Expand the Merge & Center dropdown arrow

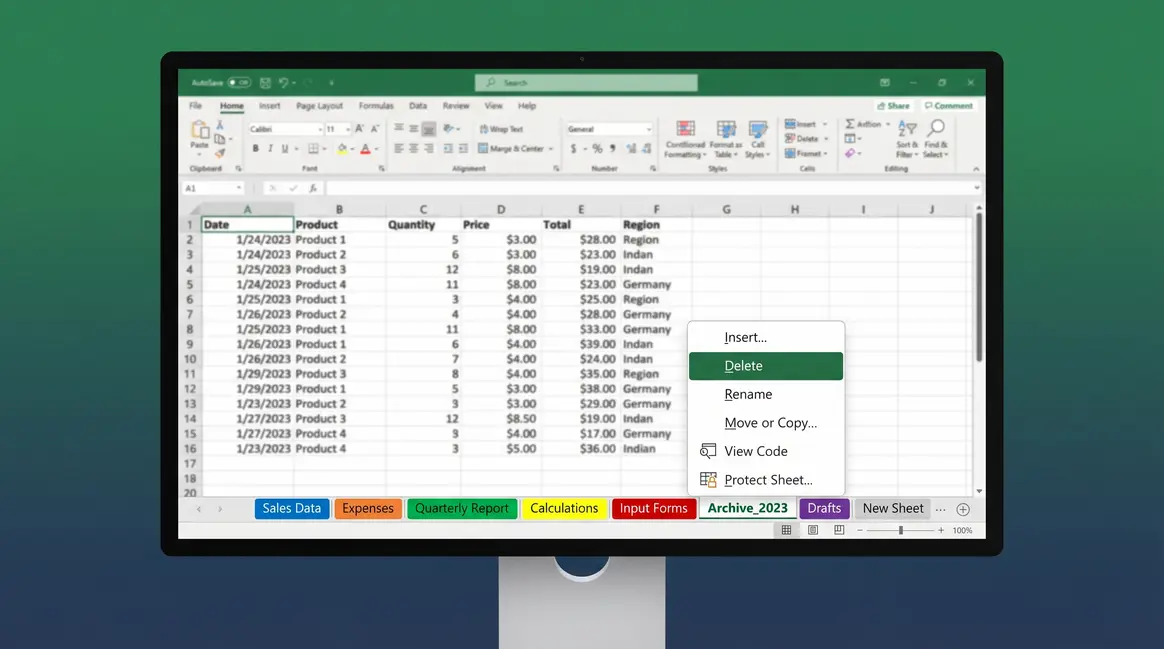pos(551,149)
